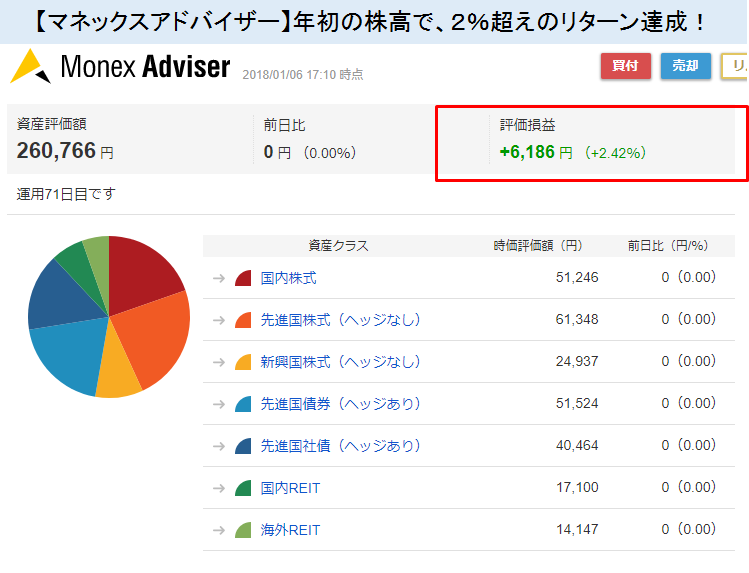The width and height of the screenshot is (749, 573).
Task: Click the blue 売却 sell button
Action: pyautogui.click(x=685, y=66)
